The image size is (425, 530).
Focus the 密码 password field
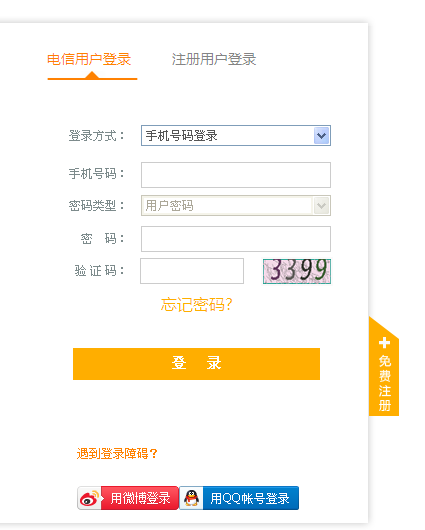(x=236, y=239)
